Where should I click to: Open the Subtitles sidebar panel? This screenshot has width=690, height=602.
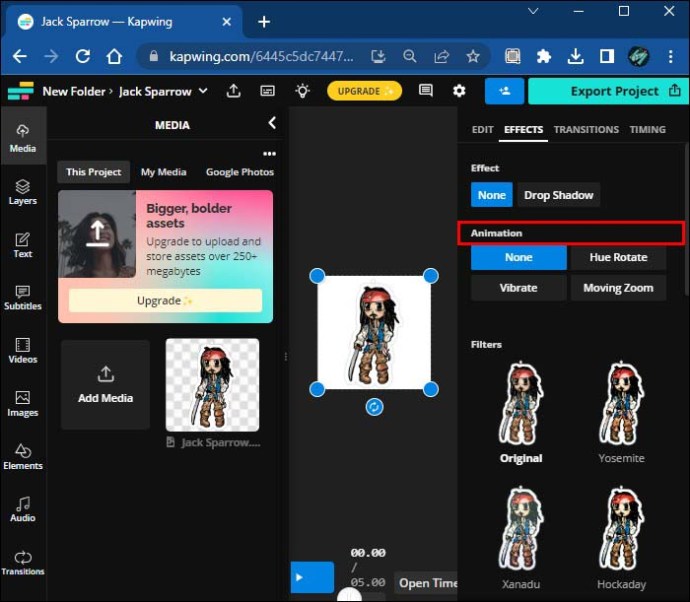22,297
